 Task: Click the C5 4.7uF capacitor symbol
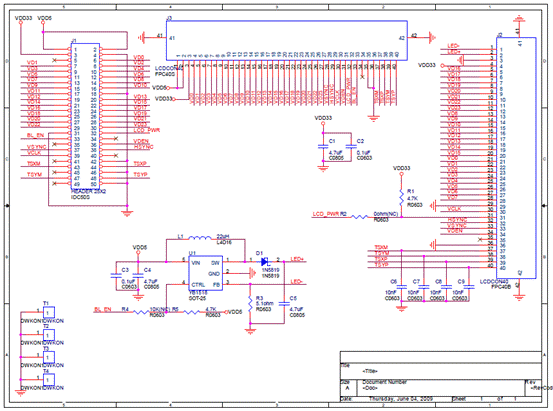coord(284,303)
